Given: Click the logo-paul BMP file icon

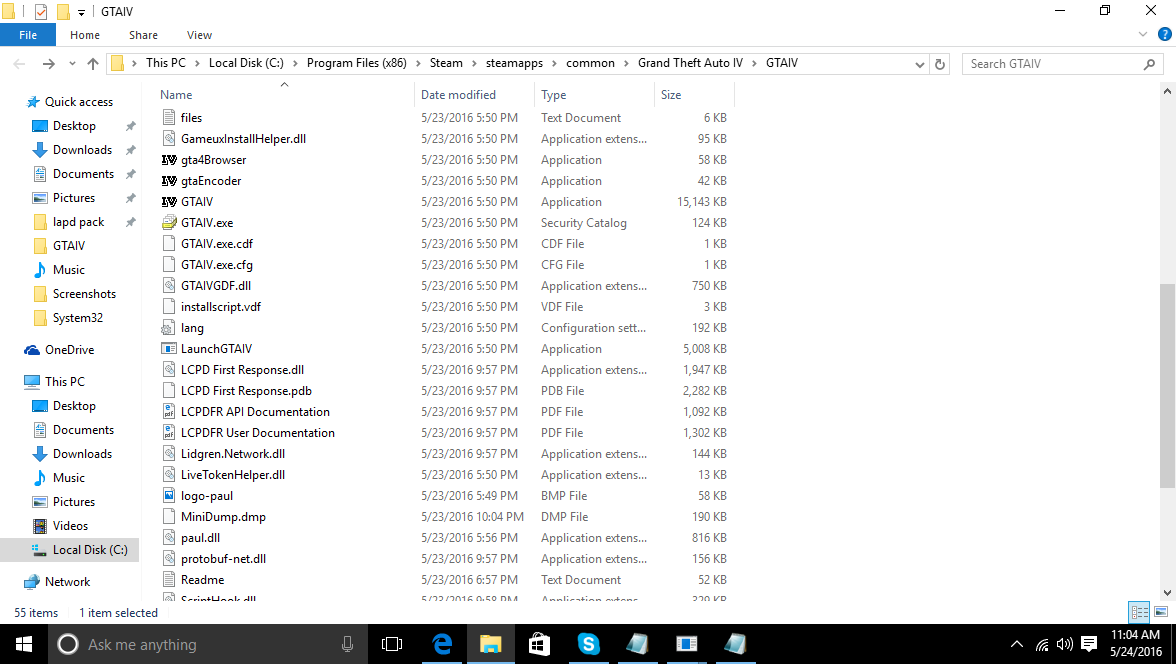Looking at the screenshot, I should [x=170, y=496].
